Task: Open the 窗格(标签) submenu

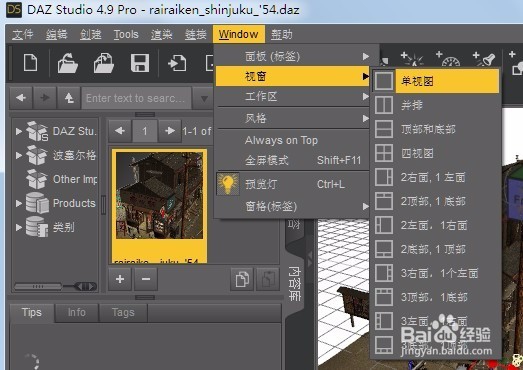Action: tap(292, 207)
